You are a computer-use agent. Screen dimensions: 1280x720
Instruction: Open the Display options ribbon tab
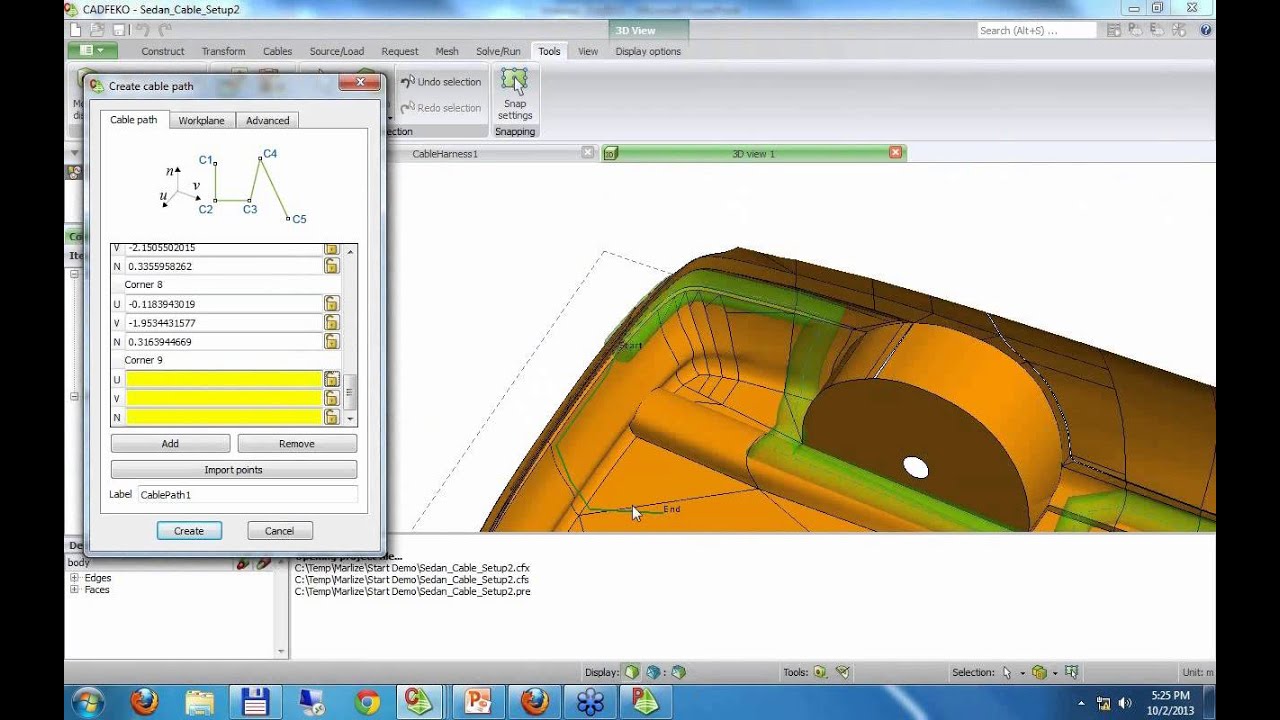(x=648, y=51)
